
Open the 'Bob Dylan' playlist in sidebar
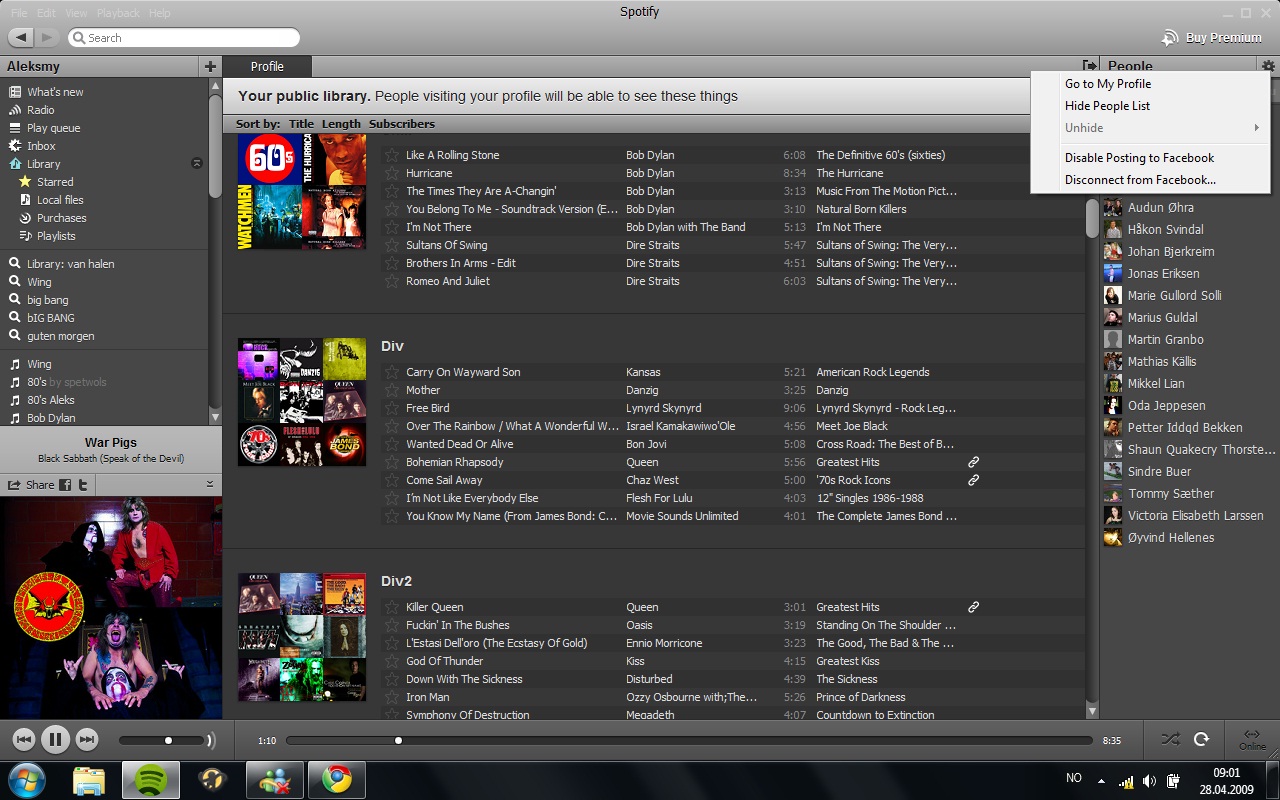click(51, 418)
